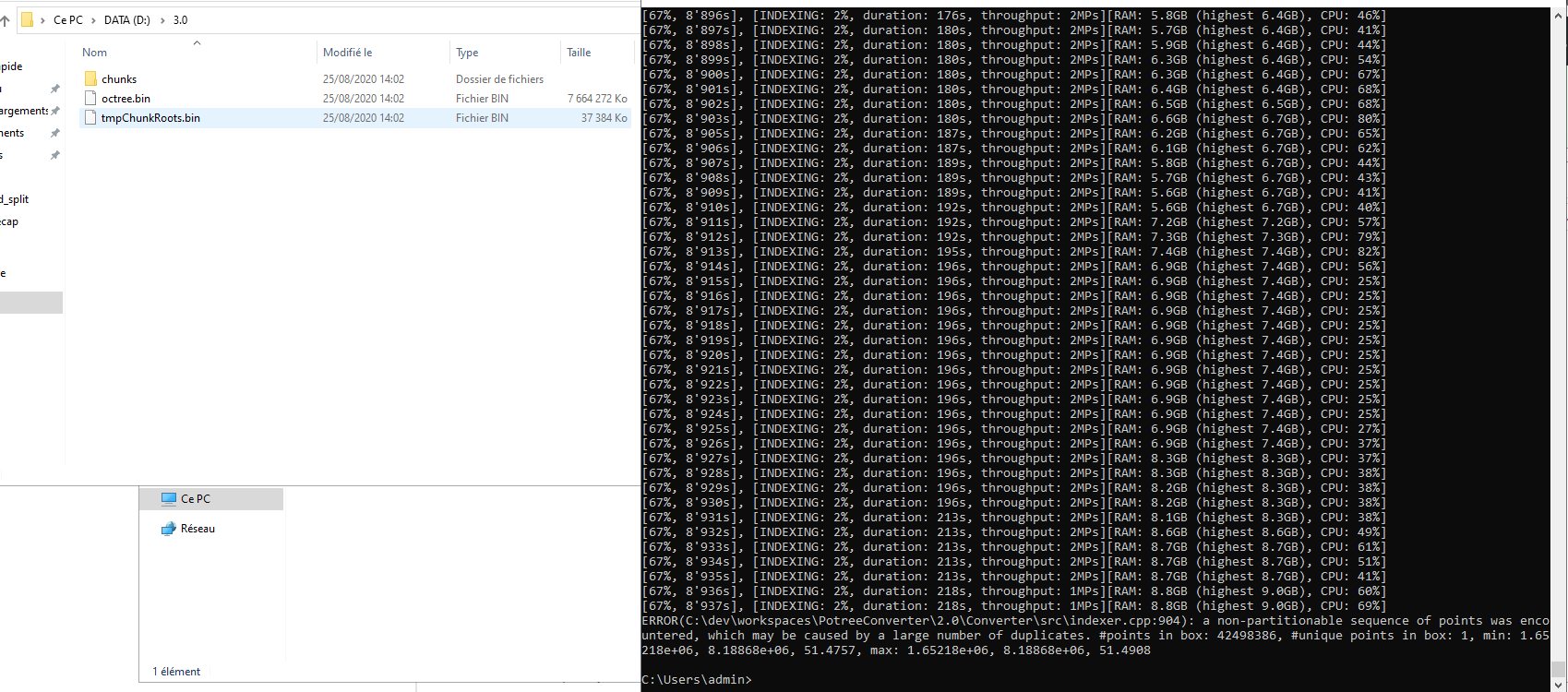The image size is (1568, 692).
Task: Expand the chevron before Ce PC breadcrumb
Action: coord(42,19)
